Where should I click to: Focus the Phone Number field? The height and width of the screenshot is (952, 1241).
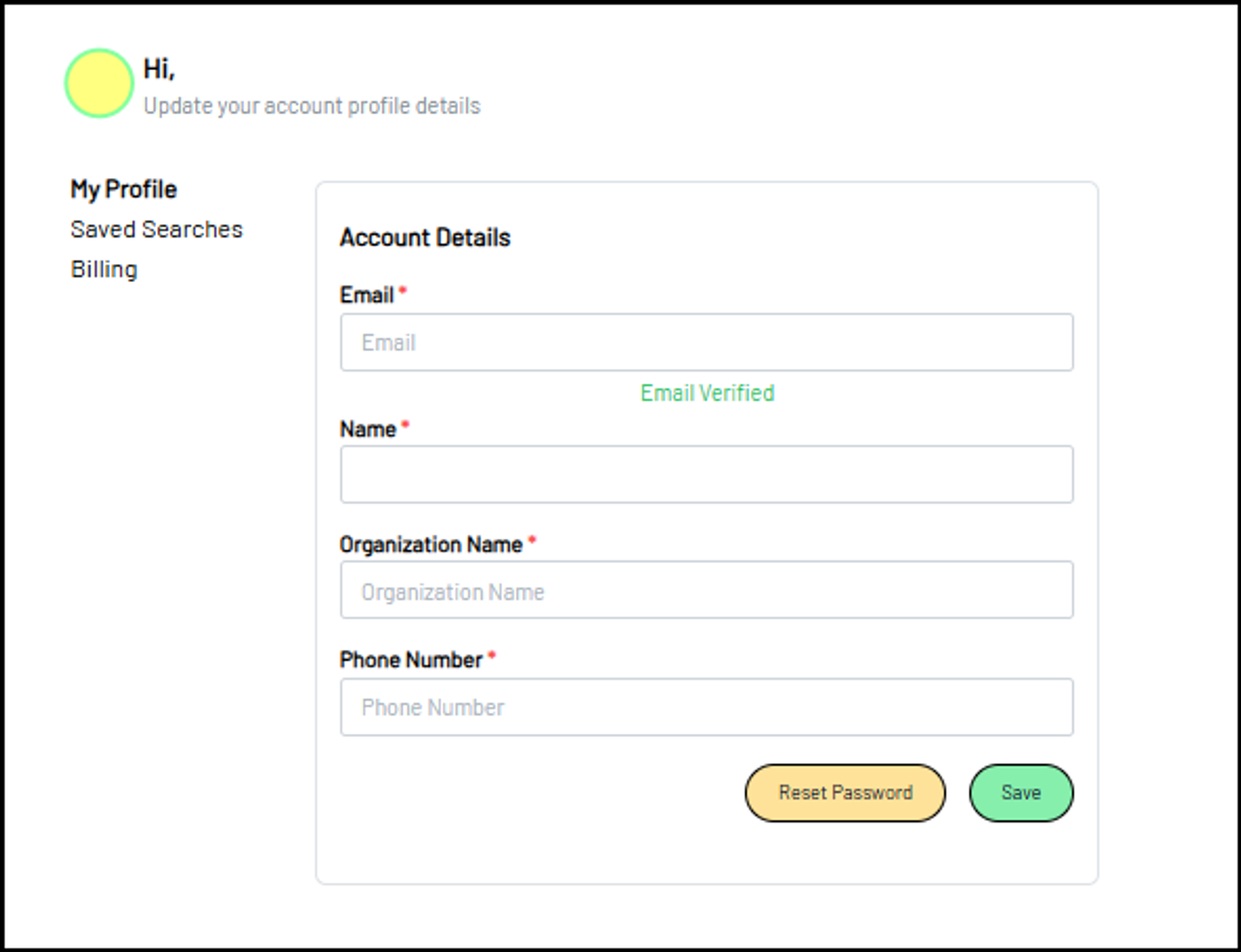(706, 706)
